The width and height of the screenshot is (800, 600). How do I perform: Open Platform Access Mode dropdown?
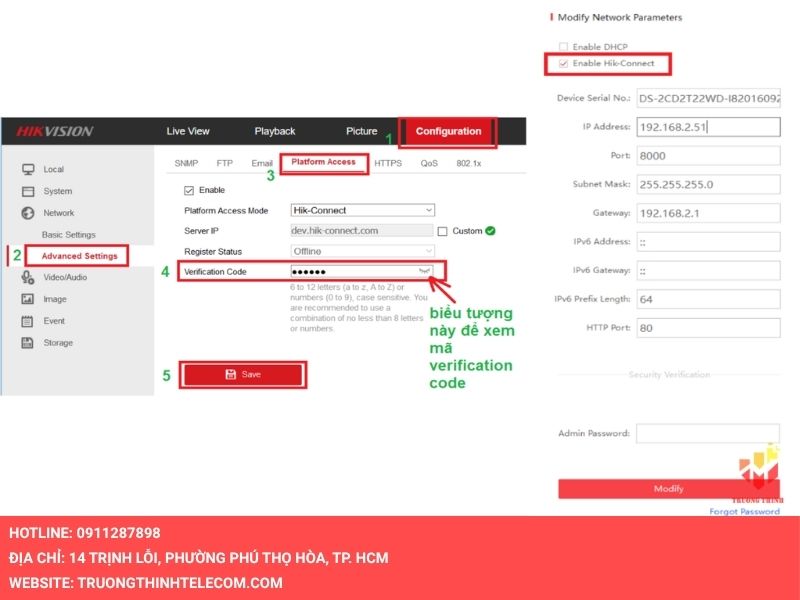coord(363,210)
